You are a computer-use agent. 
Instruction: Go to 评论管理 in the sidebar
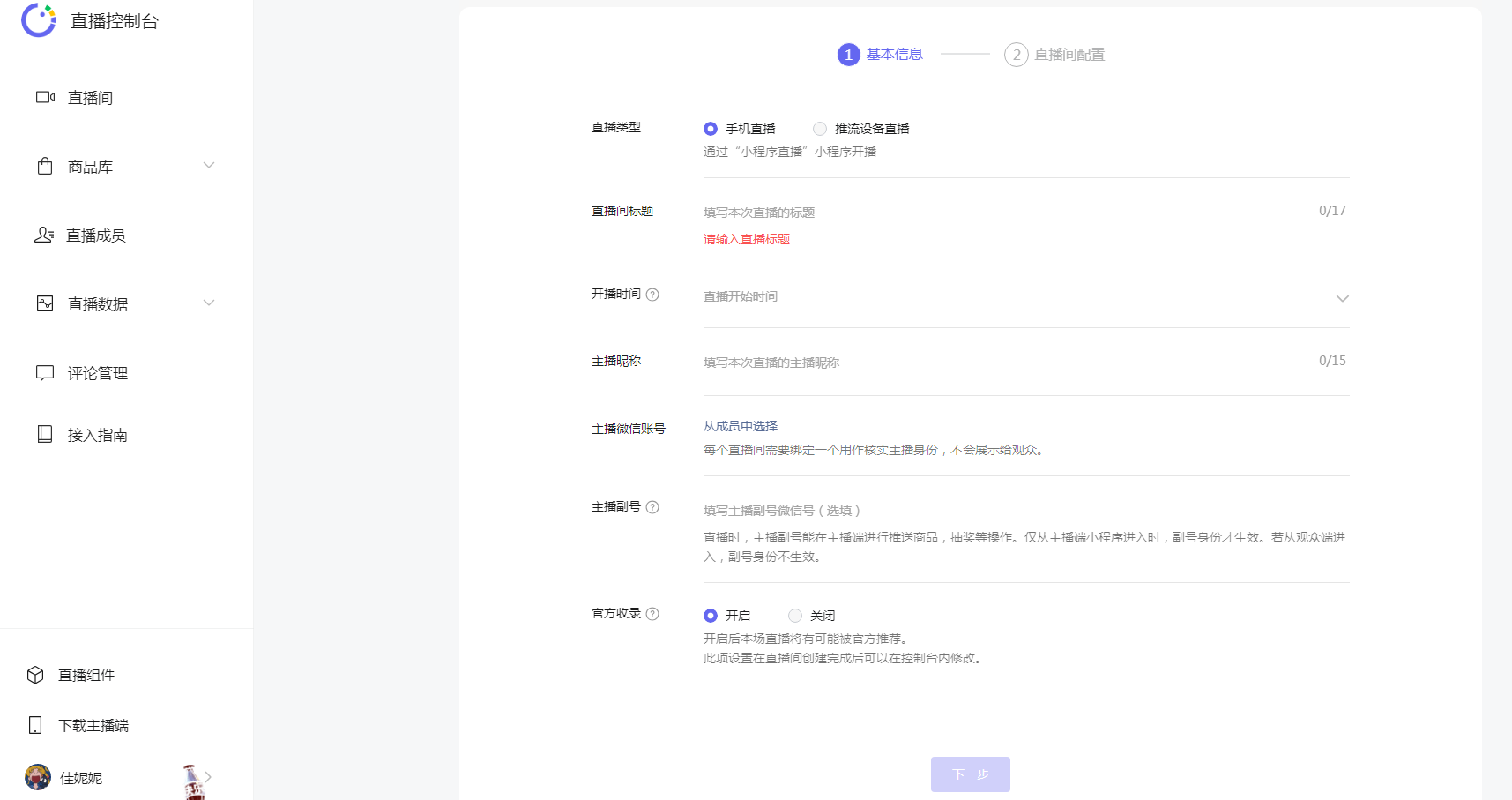[x=98, y=373]
